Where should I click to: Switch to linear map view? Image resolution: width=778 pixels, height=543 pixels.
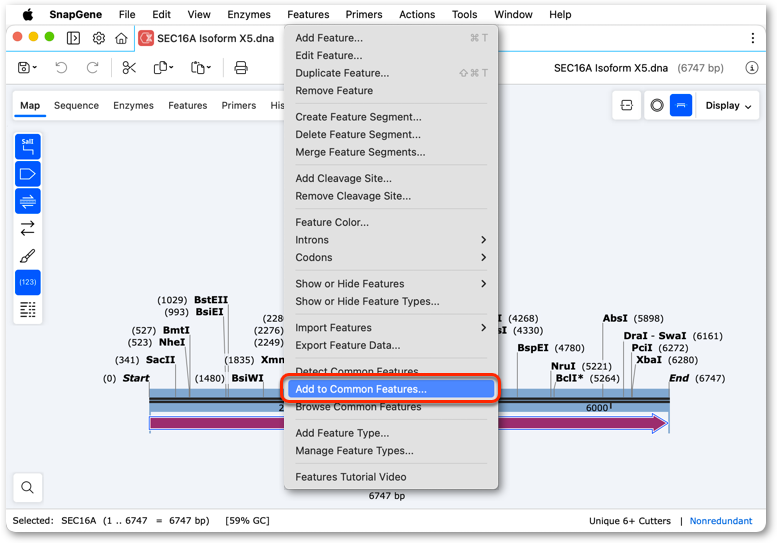point(681,105)
